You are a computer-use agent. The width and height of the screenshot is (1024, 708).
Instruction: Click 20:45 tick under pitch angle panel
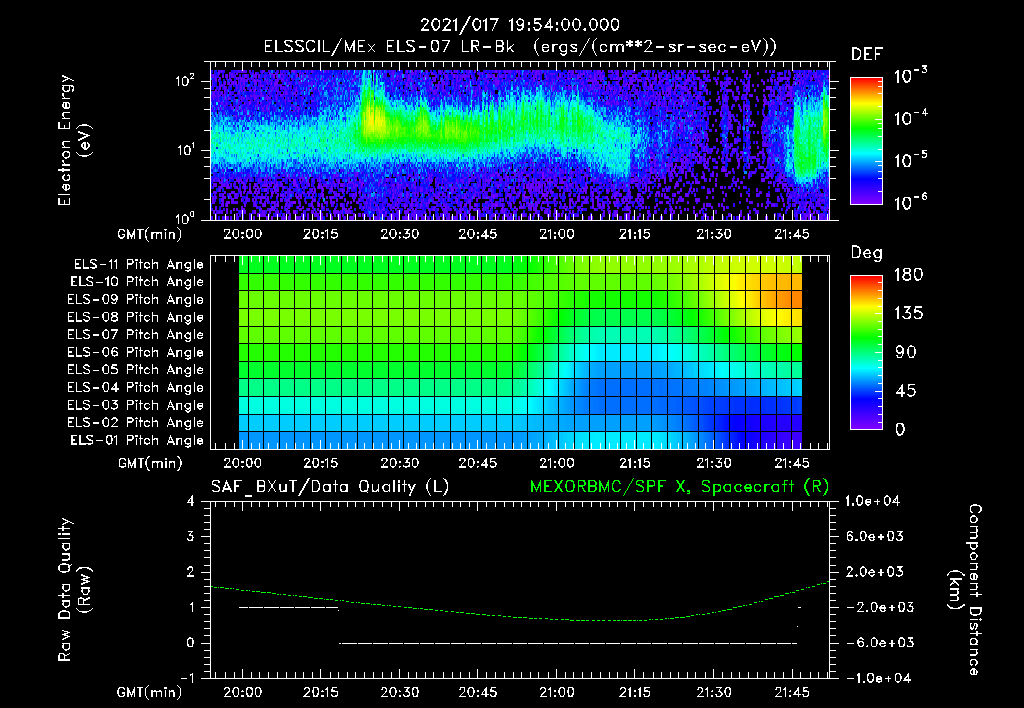[x=478, y=463]
